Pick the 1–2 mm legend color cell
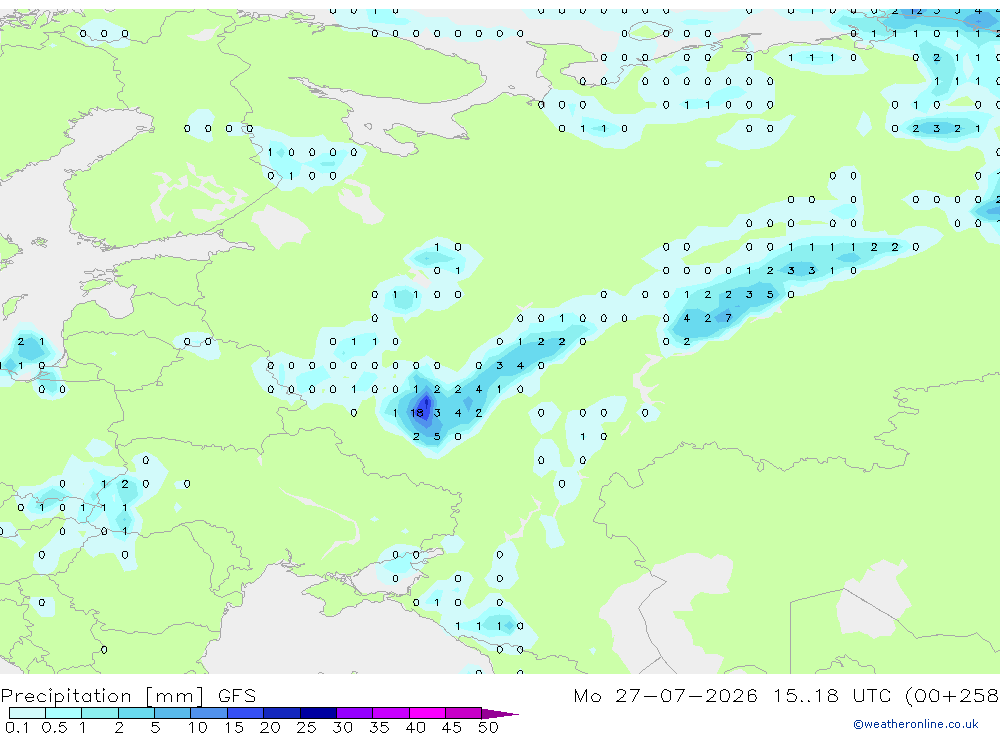Image resolution: width=1000 pixels, height=733 pixels. point(100,713)
